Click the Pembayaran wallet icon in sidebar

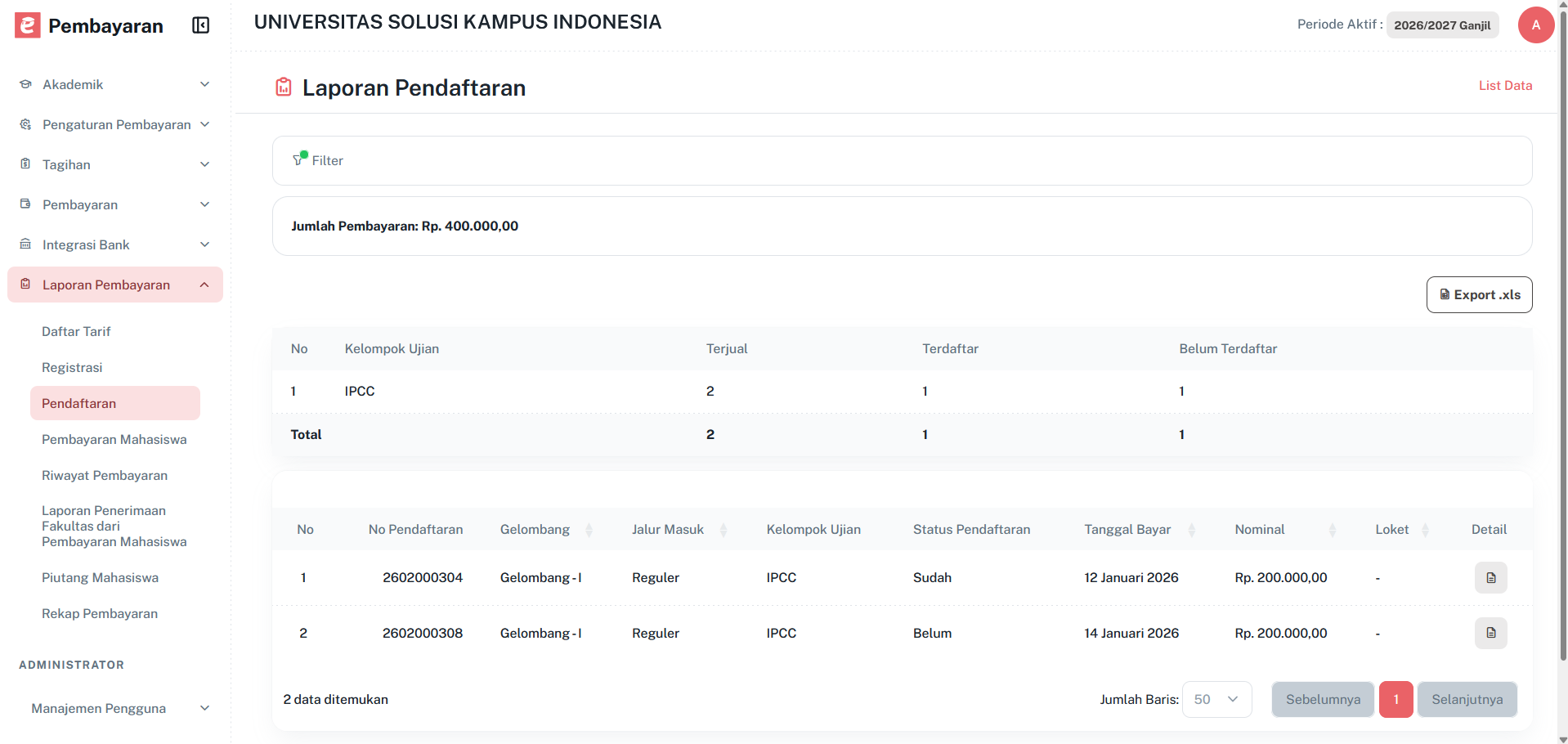tap(25, 204)
